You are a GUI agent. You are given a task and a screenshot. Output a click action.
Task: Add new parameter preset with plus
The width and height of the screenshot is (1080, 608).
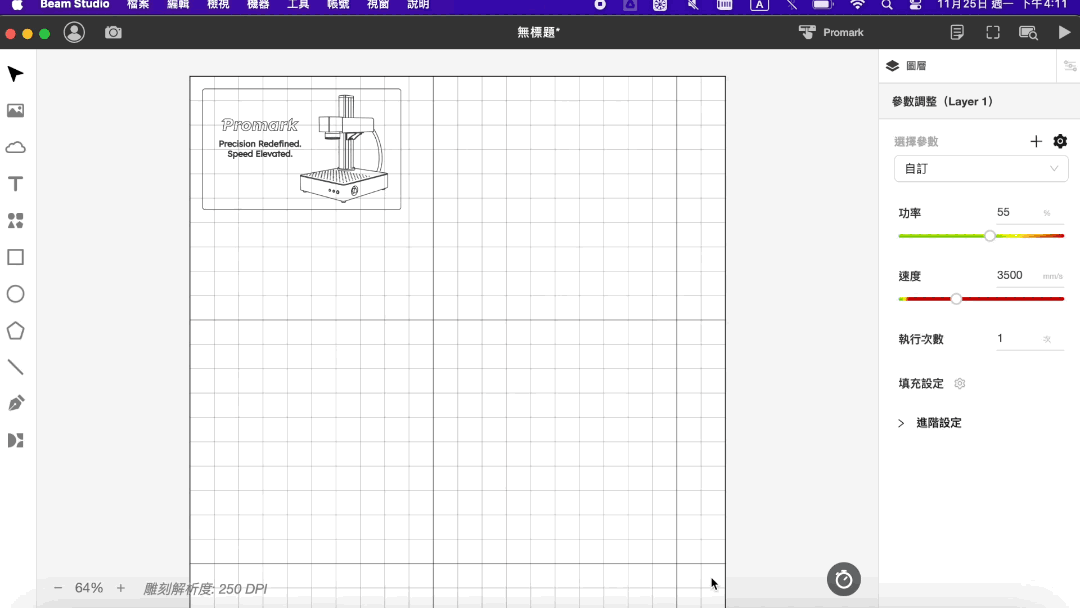(x=1036, y=141)
